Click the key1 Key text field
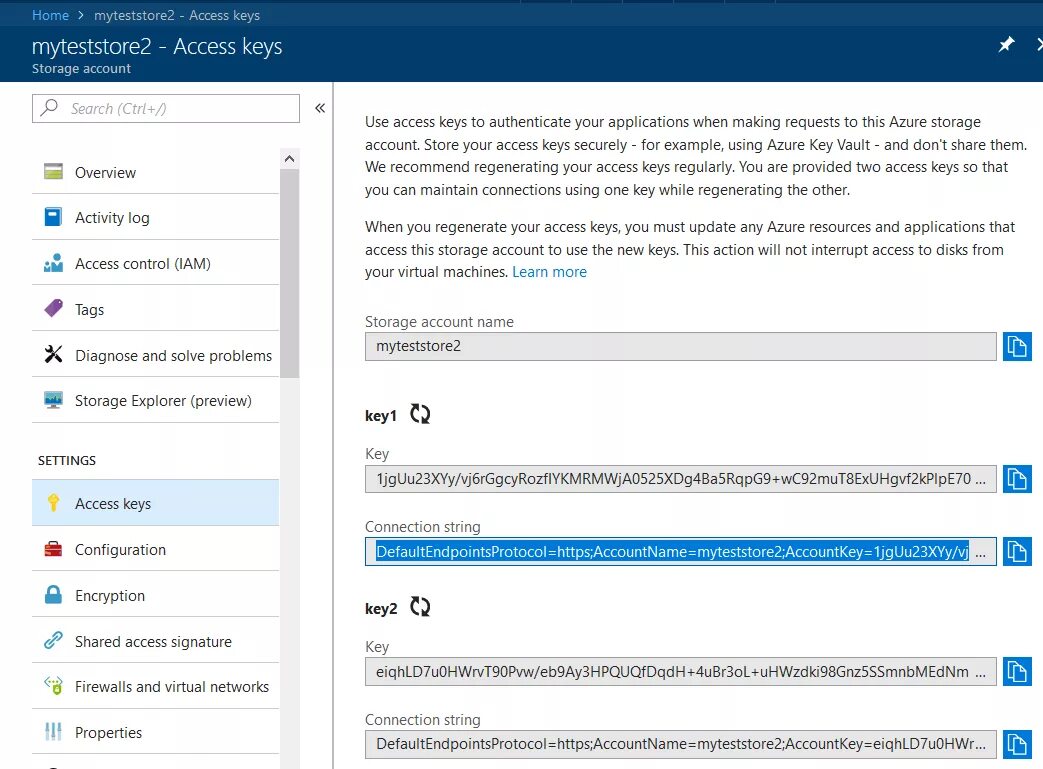The width and height of the screenshot is (1043, 769). click(x=680, y=479)
